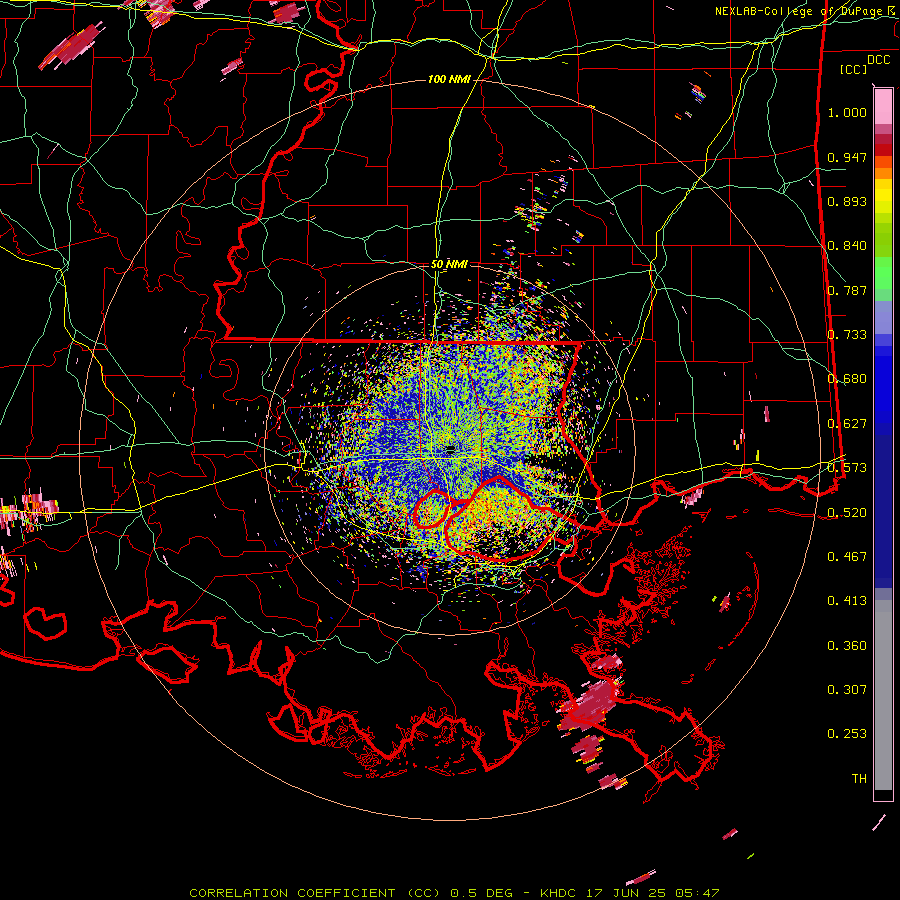Select the 0.680 legend value

847,379
